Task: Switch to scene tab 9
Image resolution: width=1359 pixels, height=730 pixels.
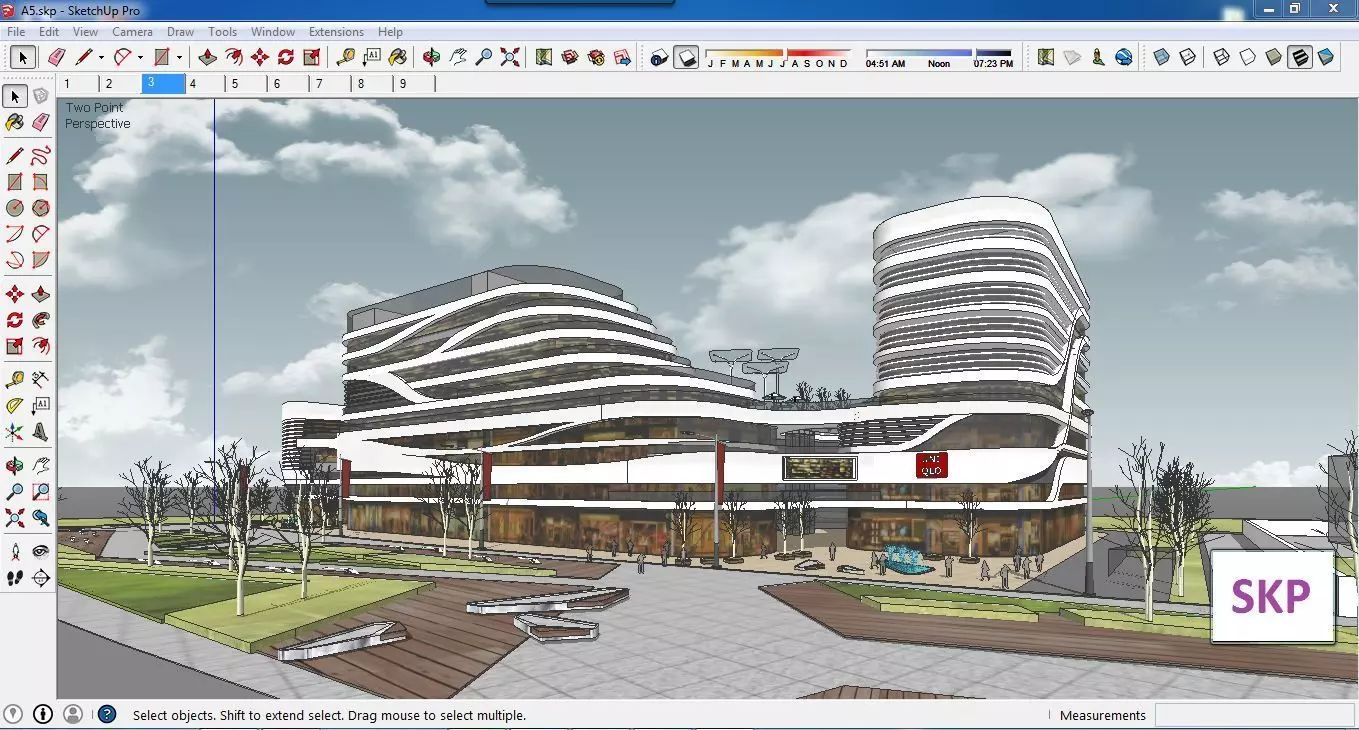Action: pyautogui.click(x=415, y=84)
